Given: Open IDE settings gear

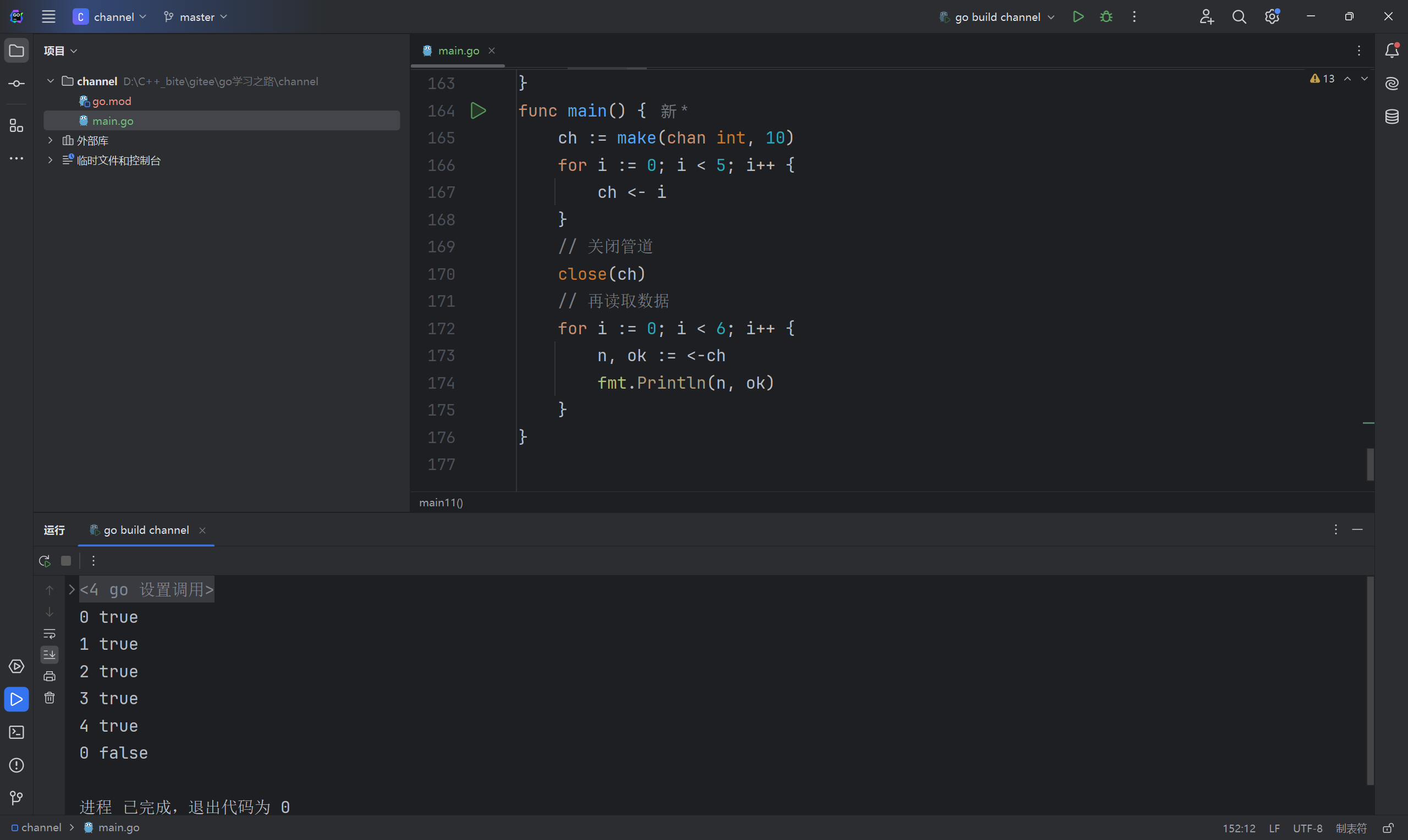Looking at the screenshot, I should point(1272,16).
